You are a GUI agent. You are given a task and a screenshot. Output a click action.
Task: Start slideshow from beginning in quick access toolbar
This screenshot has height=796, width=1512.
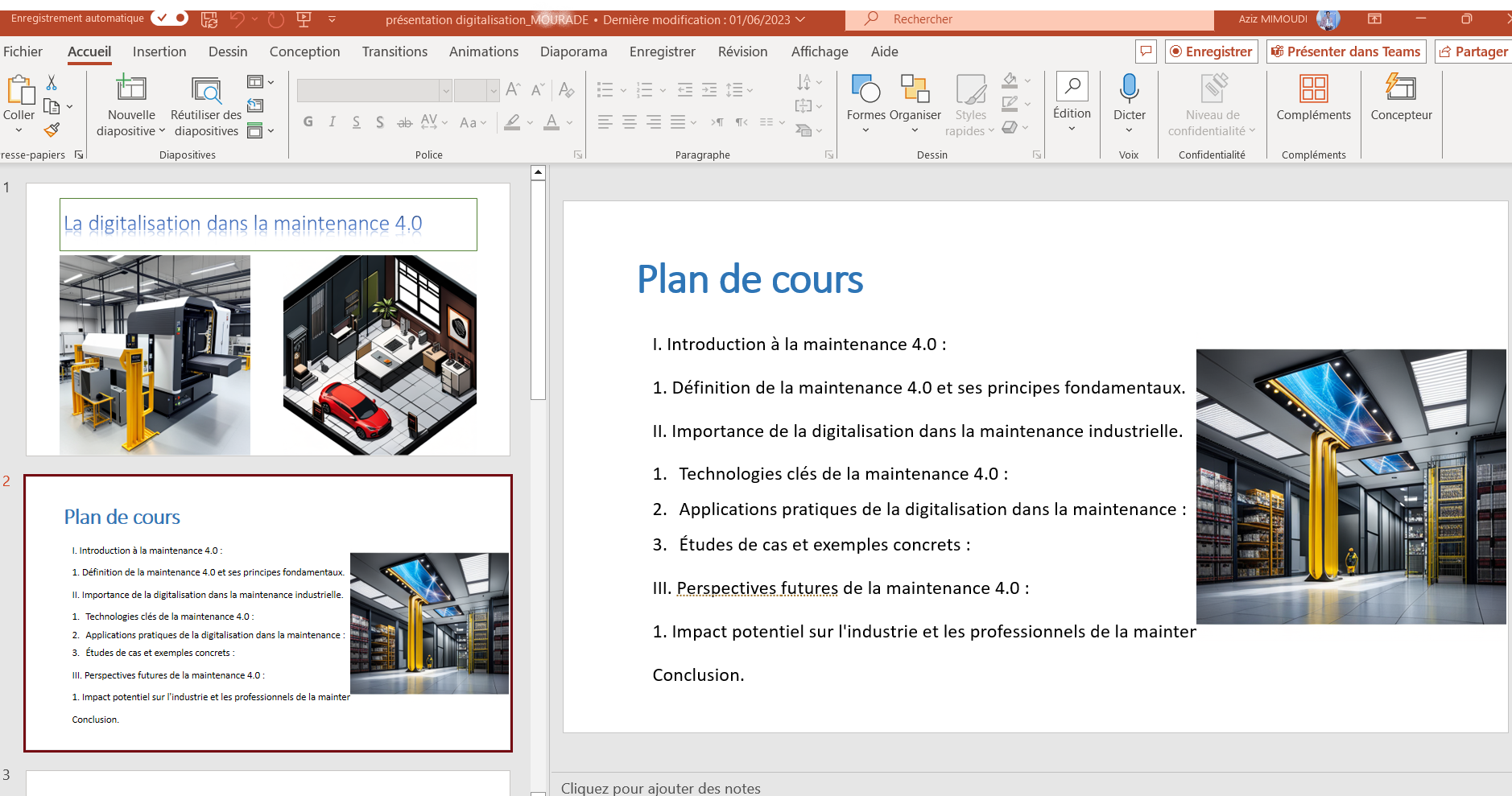click(304, 19)
